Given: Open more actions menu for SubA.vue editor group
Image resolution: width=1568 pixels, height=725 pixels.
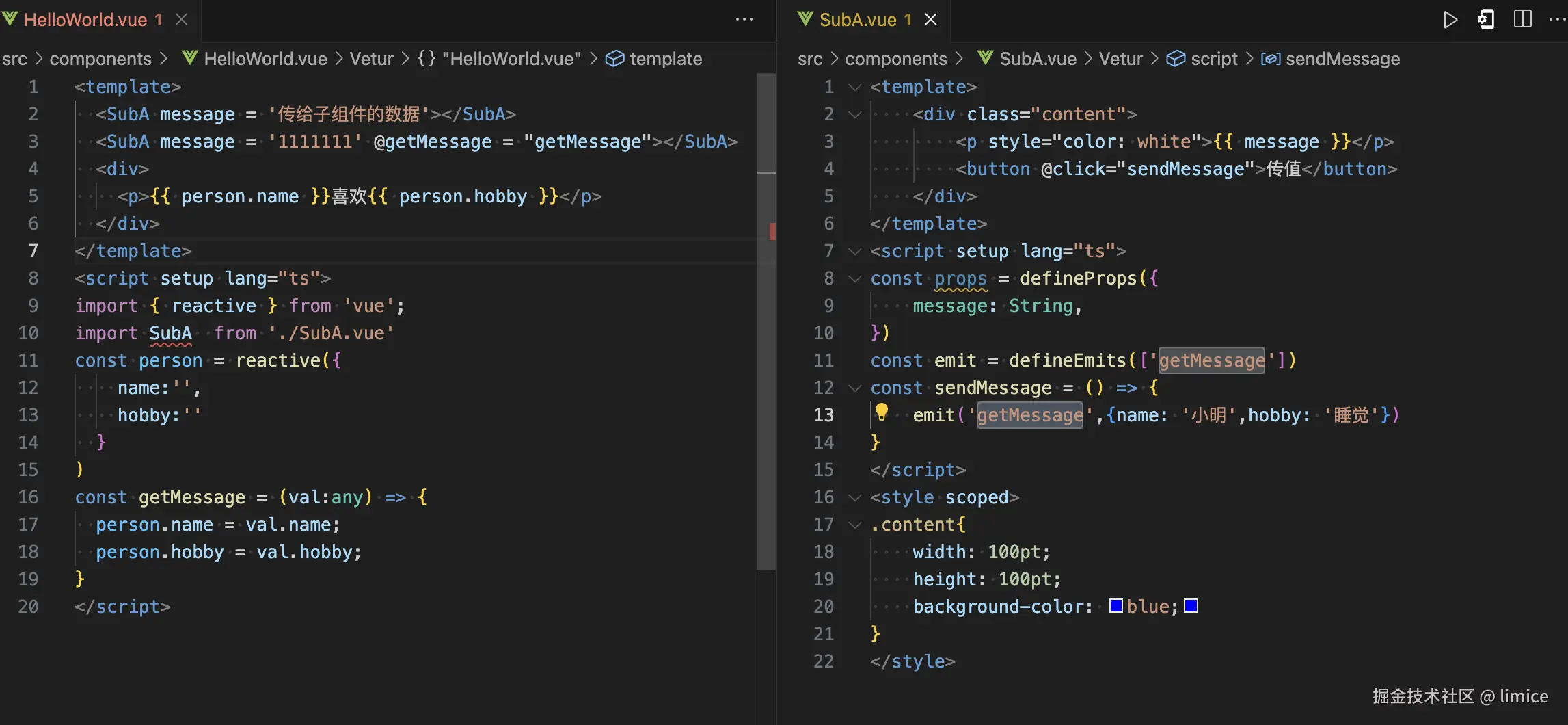Looking at the screenshot, I should click(1558, 20).
